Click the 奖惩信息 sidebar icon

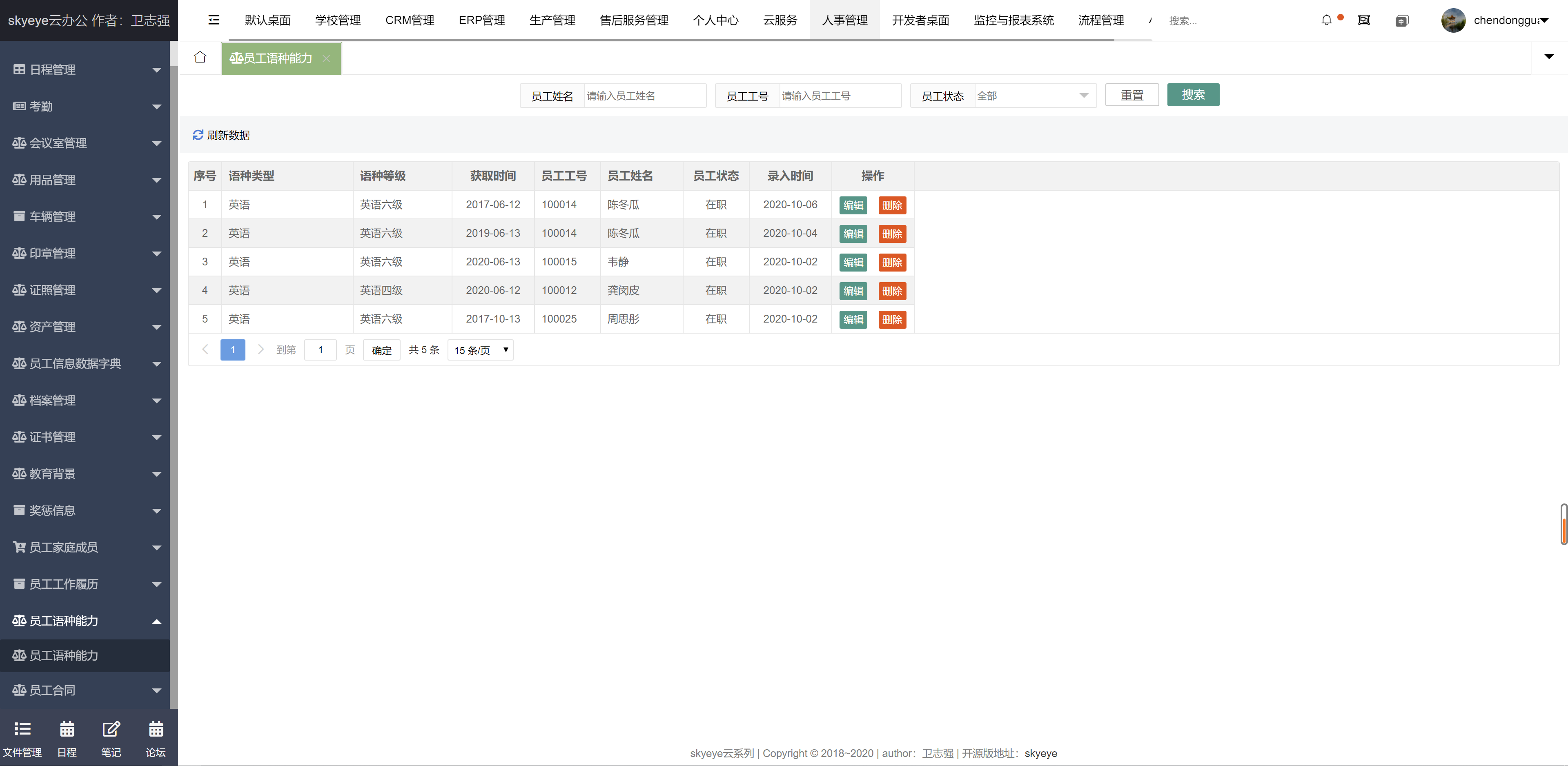(x=20, y=510)
